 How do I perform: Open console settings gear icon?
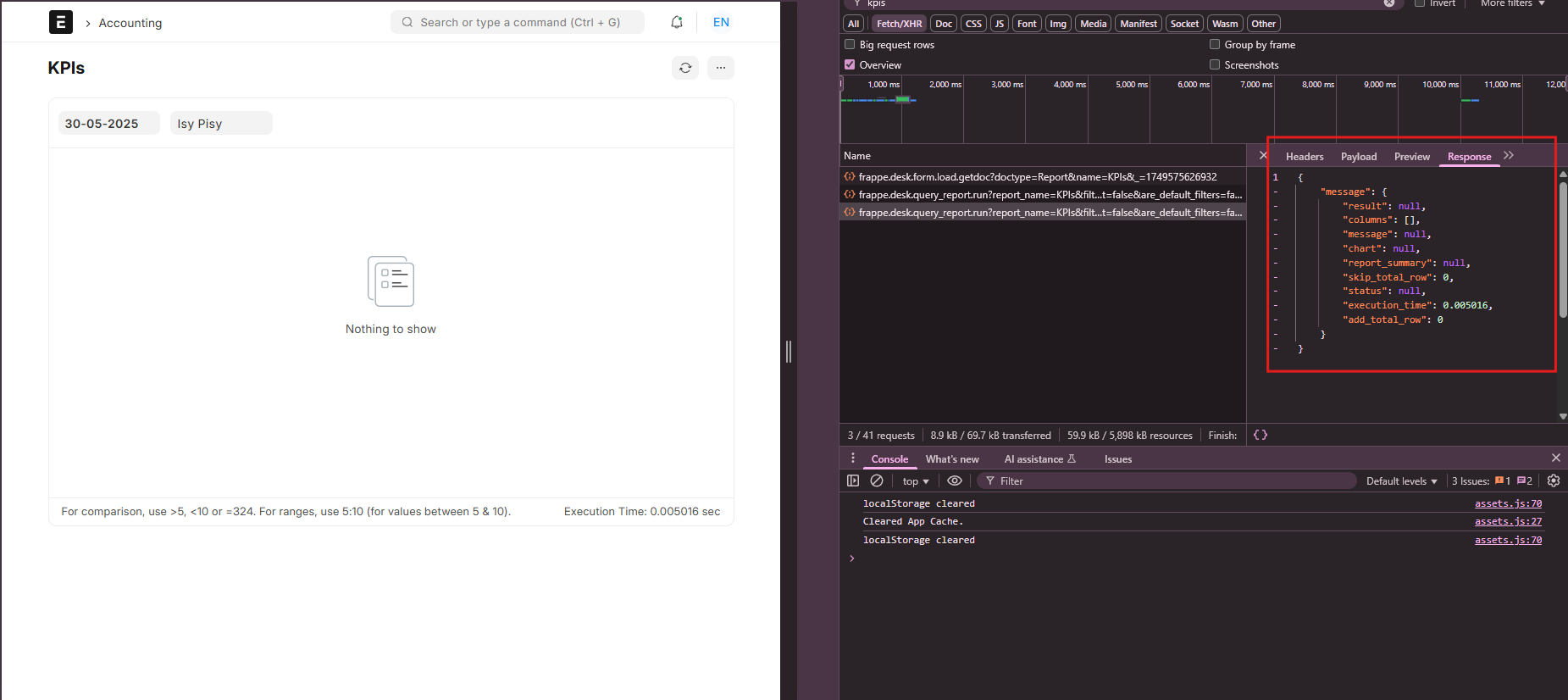coord(1554,481)
